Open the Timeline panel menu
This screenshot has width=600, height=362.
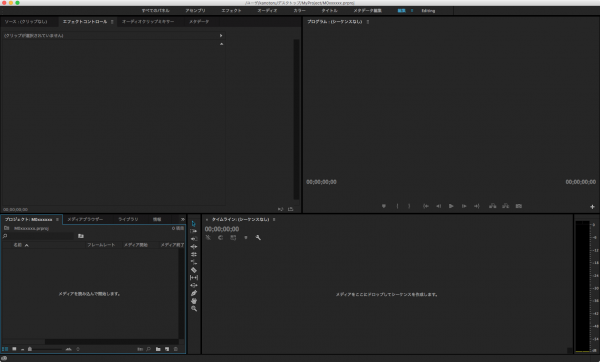(274, 220)
